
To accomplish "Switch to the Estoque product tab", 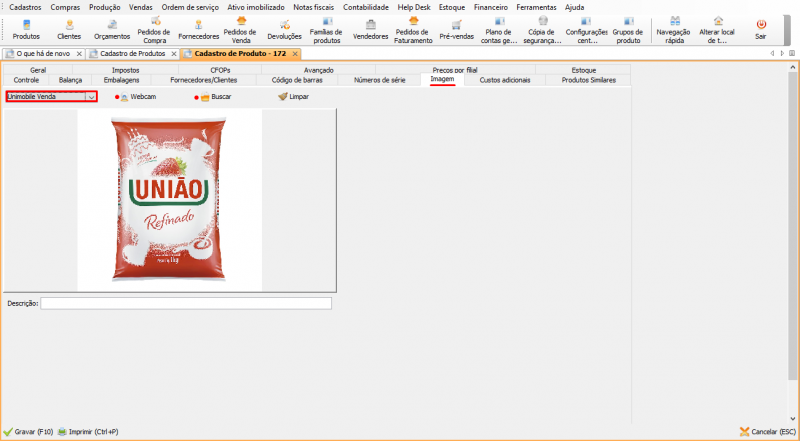I will [x=584, y=70].
